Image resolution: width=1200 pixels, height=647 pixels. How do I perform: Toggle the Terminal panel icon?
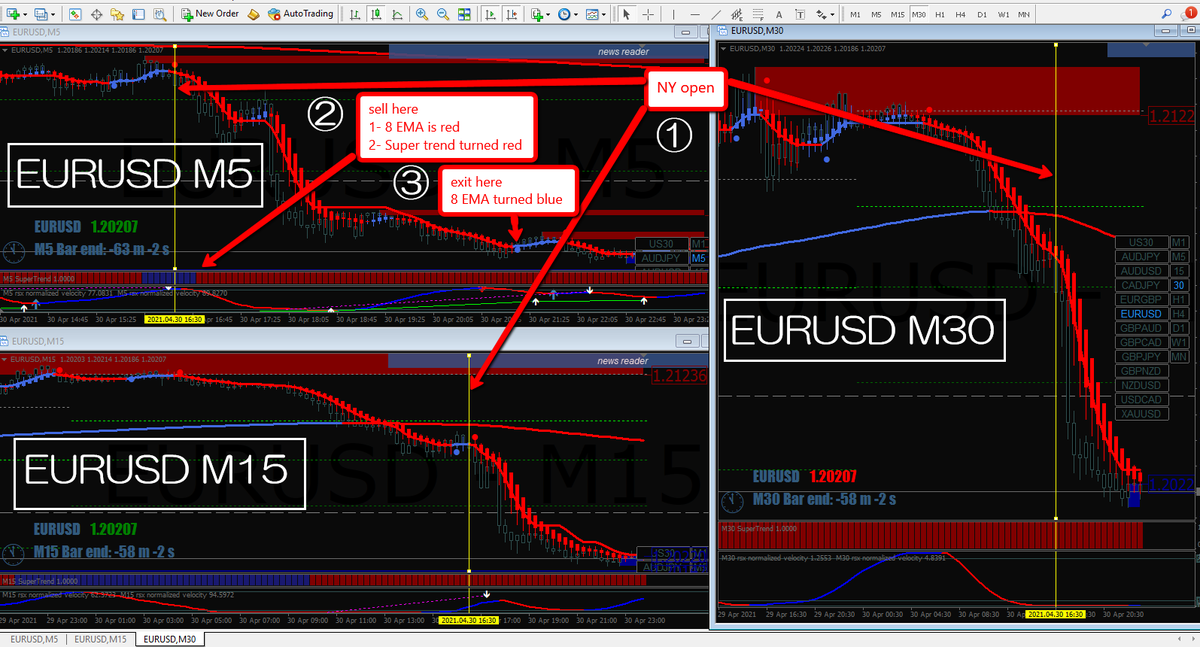pos(138,14)
